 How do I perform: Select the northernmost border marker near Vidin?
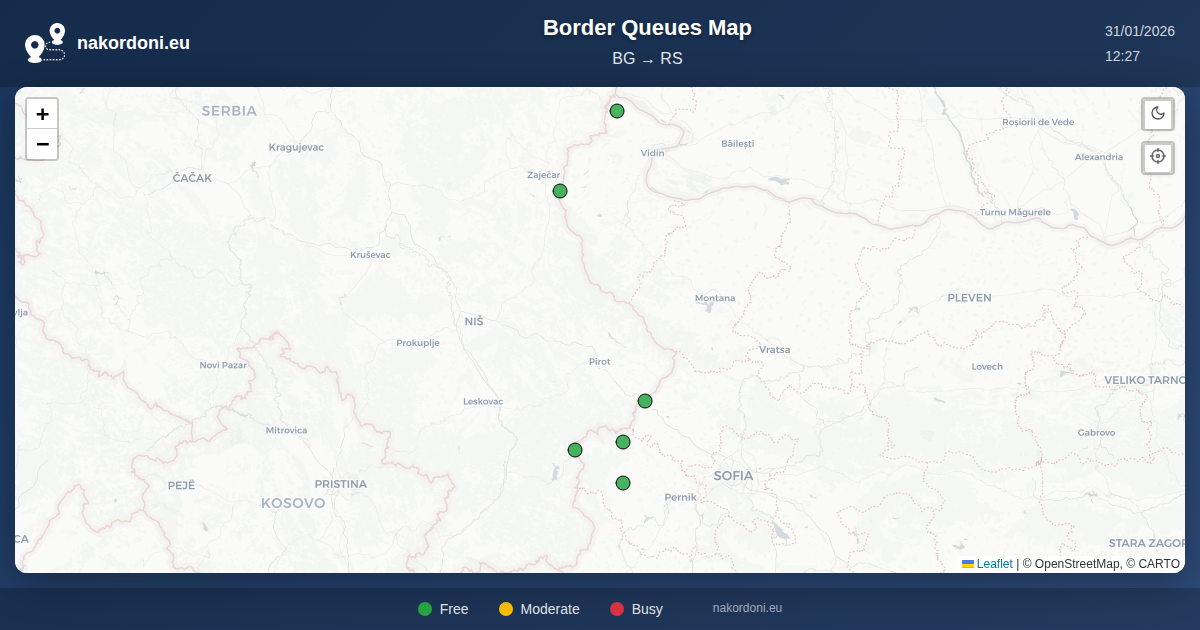pyautogui.click(x=617, y=111)
